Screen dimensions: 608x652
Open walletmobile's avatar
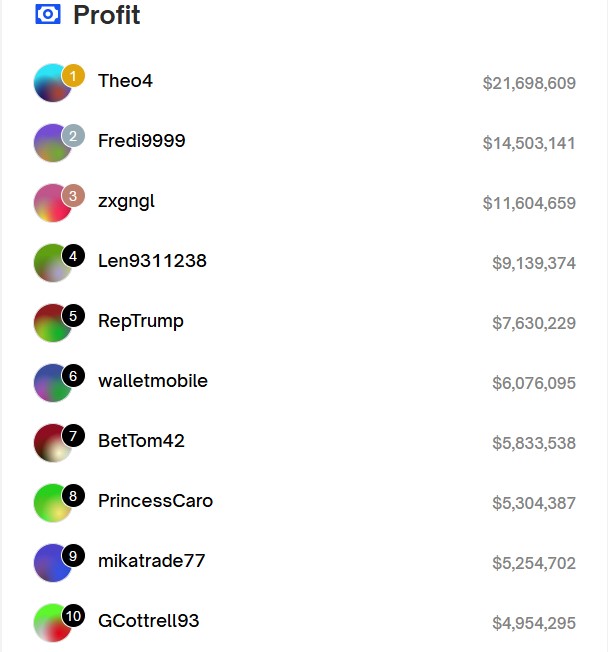pos(52,383)
